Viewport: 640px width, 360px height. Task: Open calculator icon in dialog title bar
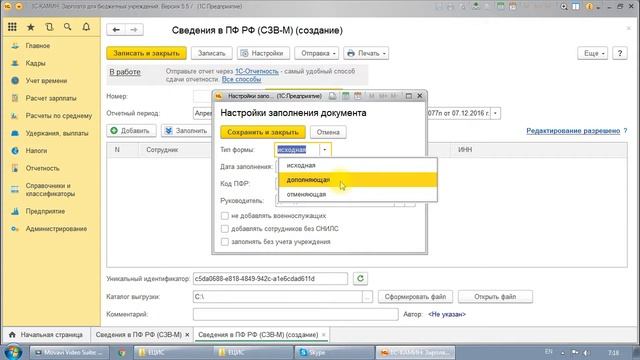[x=346, y=96]
